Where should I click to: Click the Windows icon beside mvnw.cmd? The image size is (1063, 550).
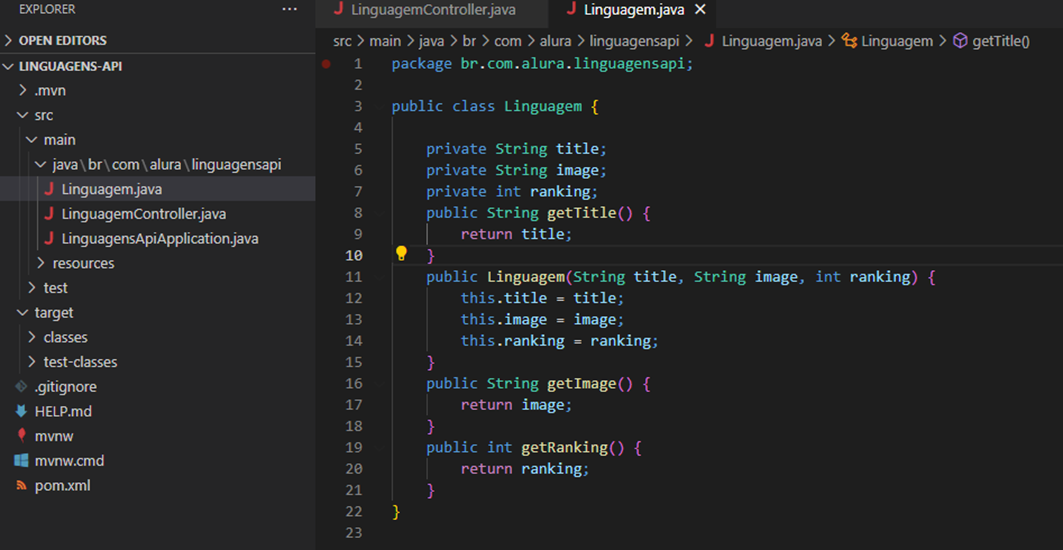pyautogui.click(x=22, y=461)
